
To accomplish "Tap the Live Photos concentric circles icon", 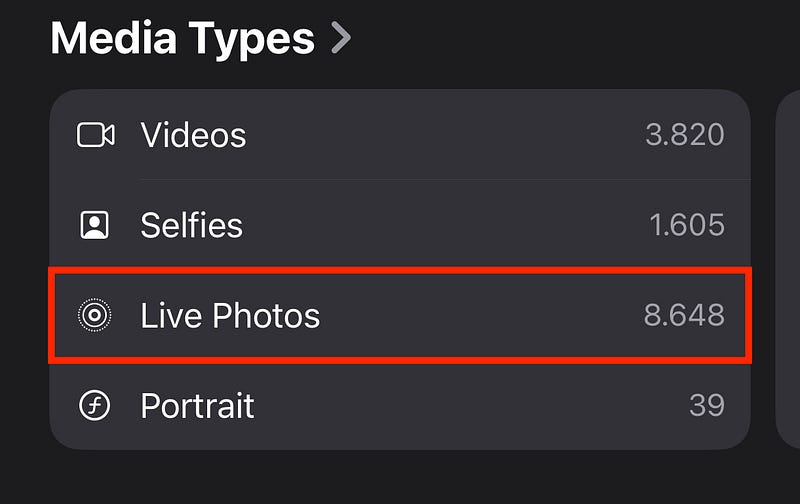I will coord(95,316).
